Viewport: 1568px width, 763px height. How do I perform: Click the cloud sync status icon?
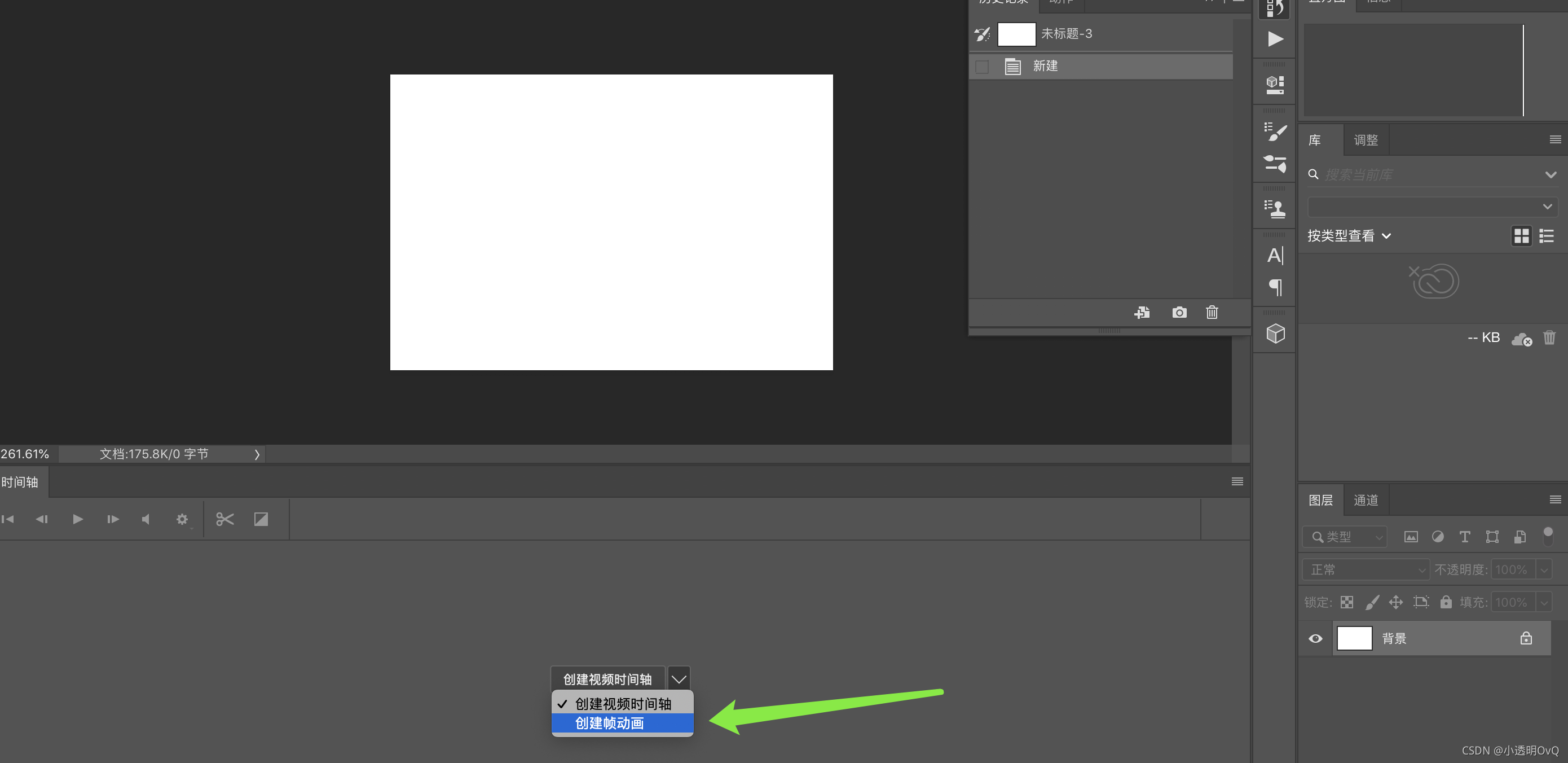point(1522,339)
